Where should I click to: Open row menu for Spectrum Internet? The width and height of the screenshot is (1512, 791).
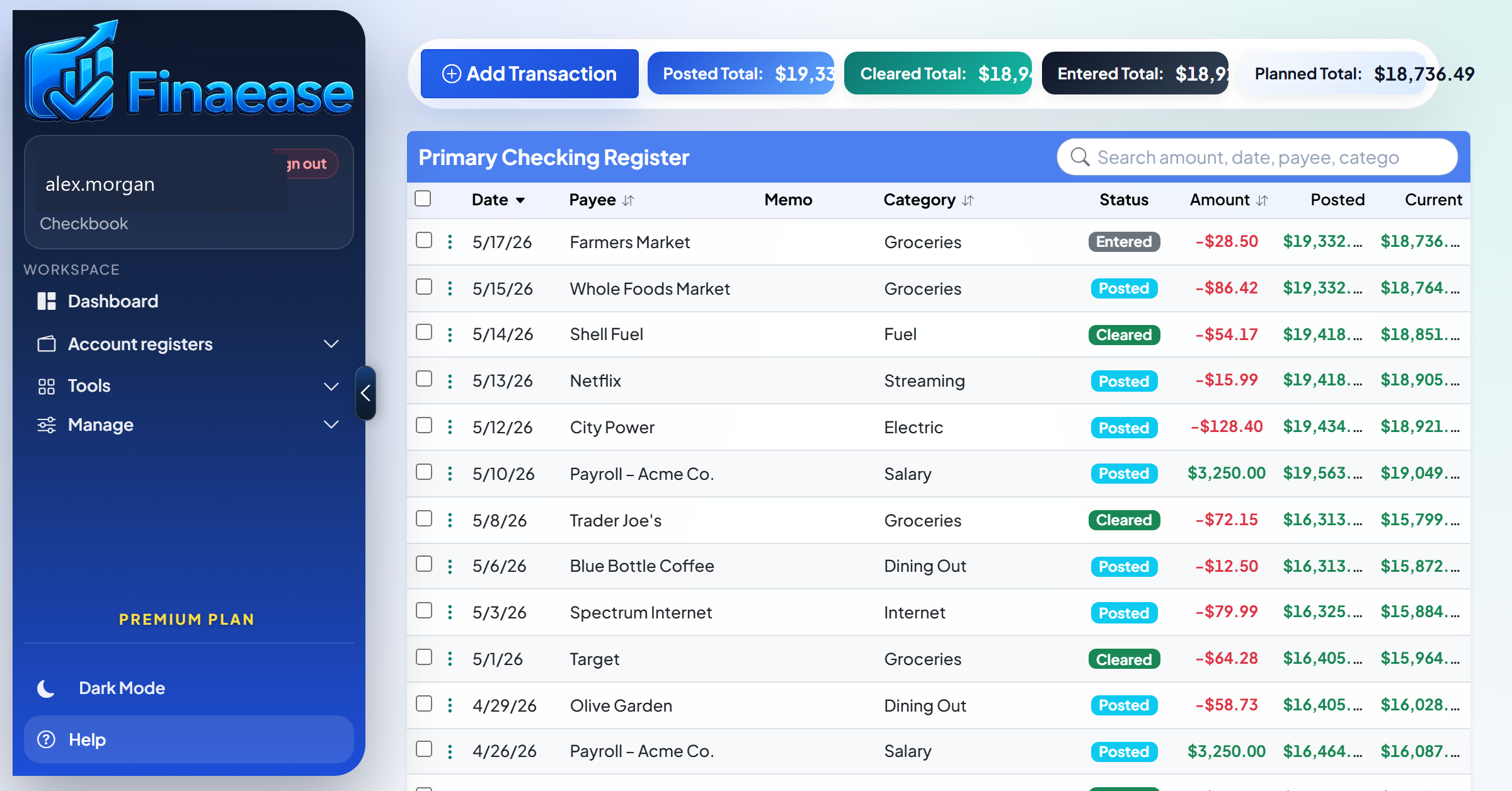point(450,612)
